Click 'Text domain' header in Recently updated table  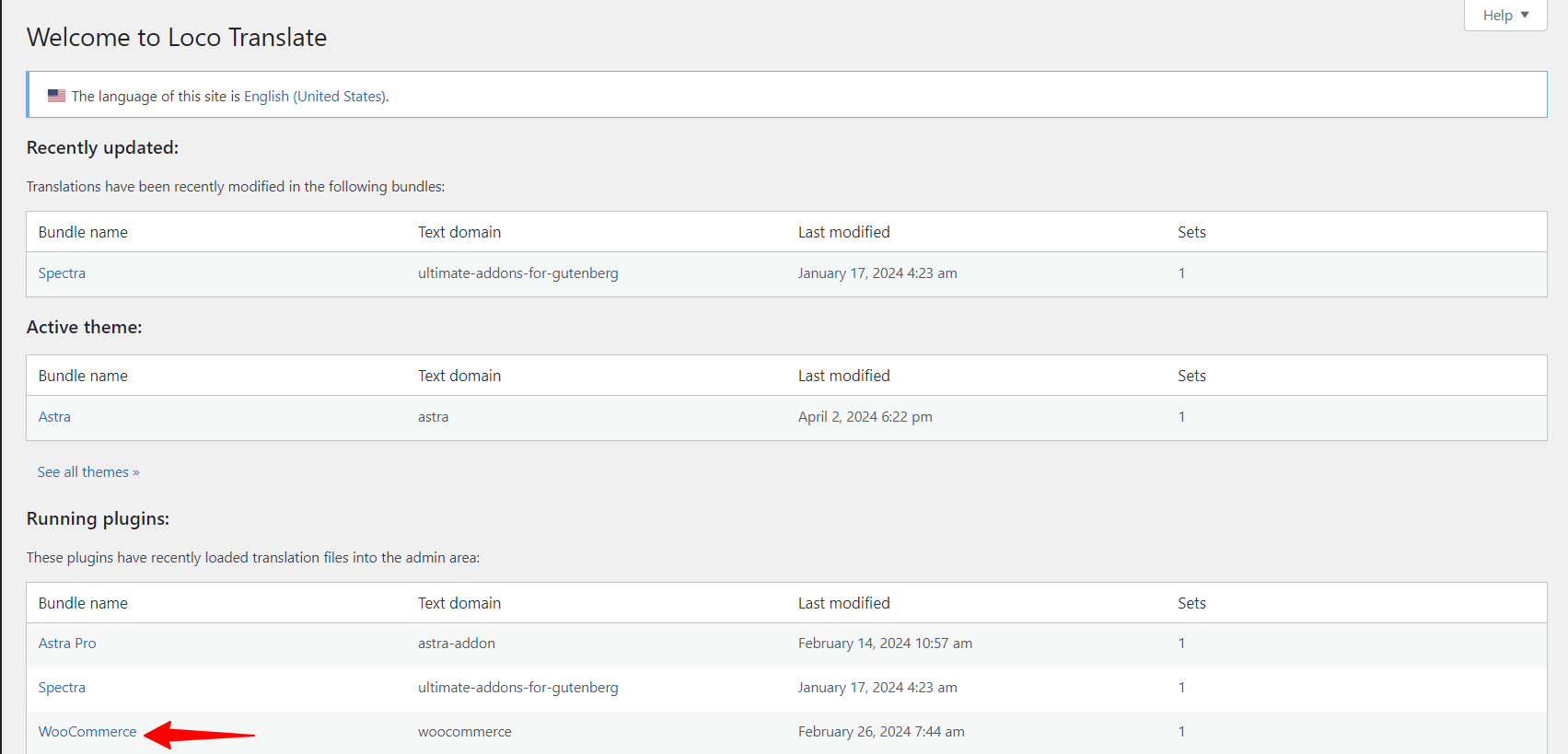pyautogui.click(x=459, y=232)
